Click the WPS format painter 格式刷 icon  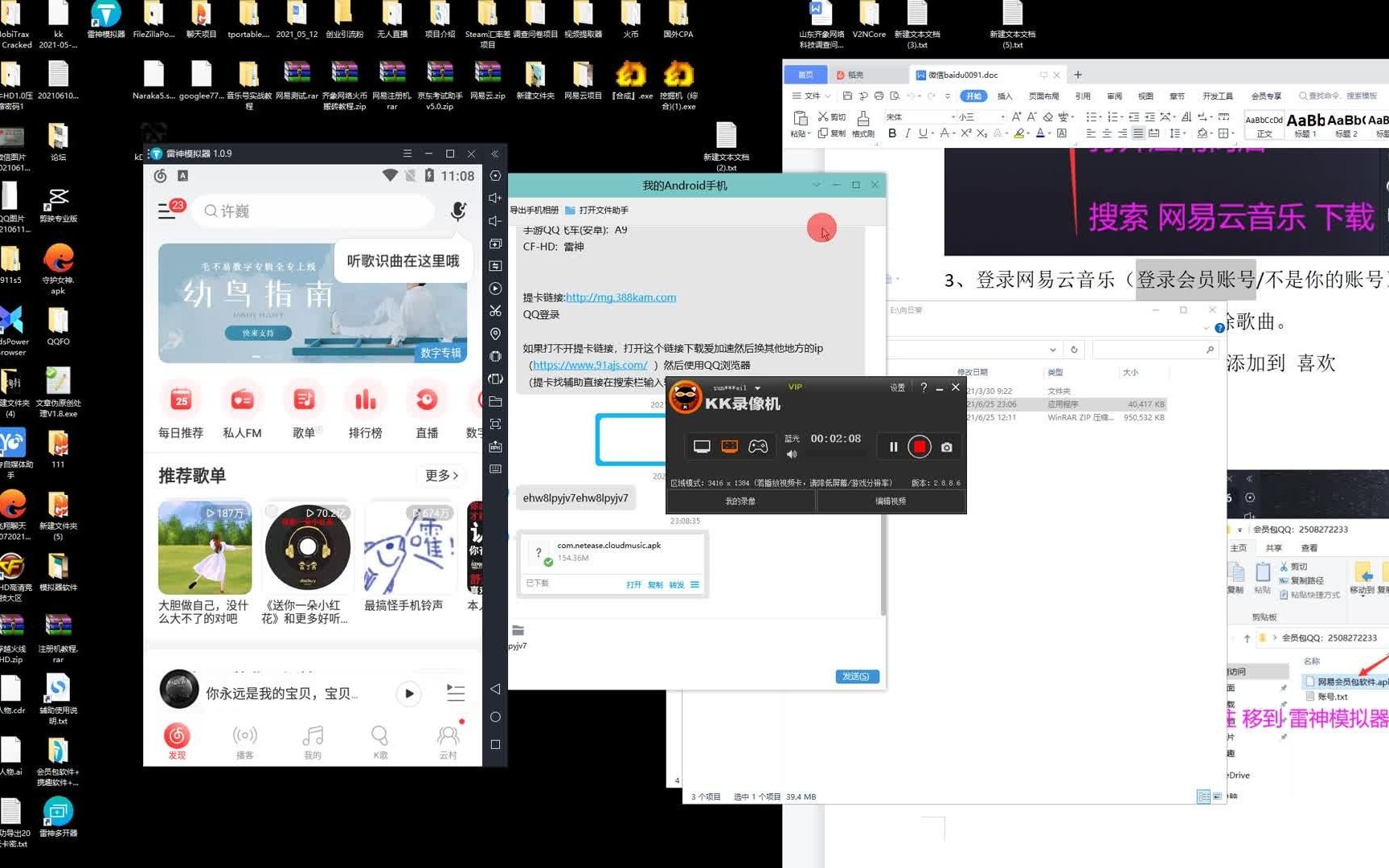pyautogui.click(x=862, y=124)
